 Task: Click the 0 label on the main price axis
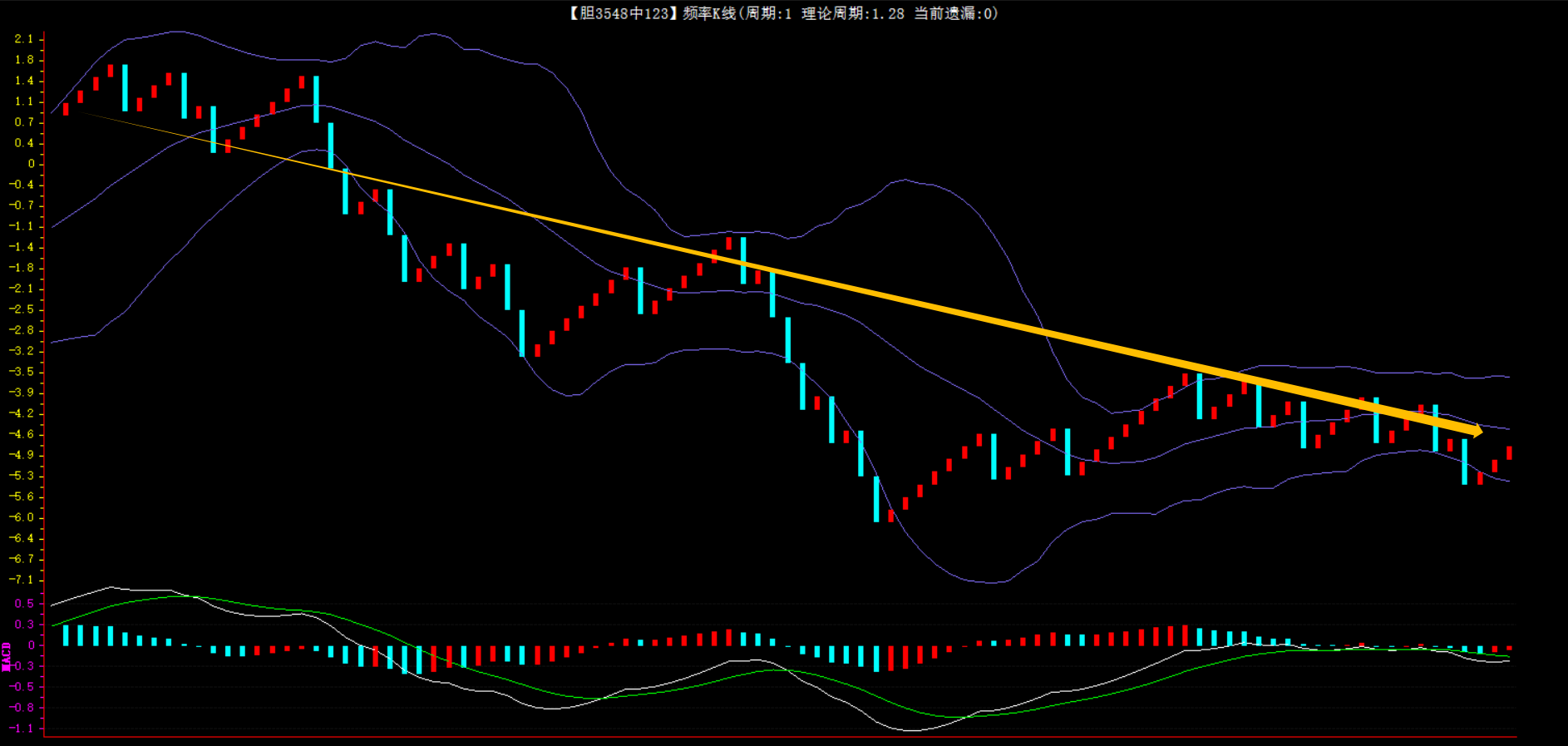click(31, 164)
